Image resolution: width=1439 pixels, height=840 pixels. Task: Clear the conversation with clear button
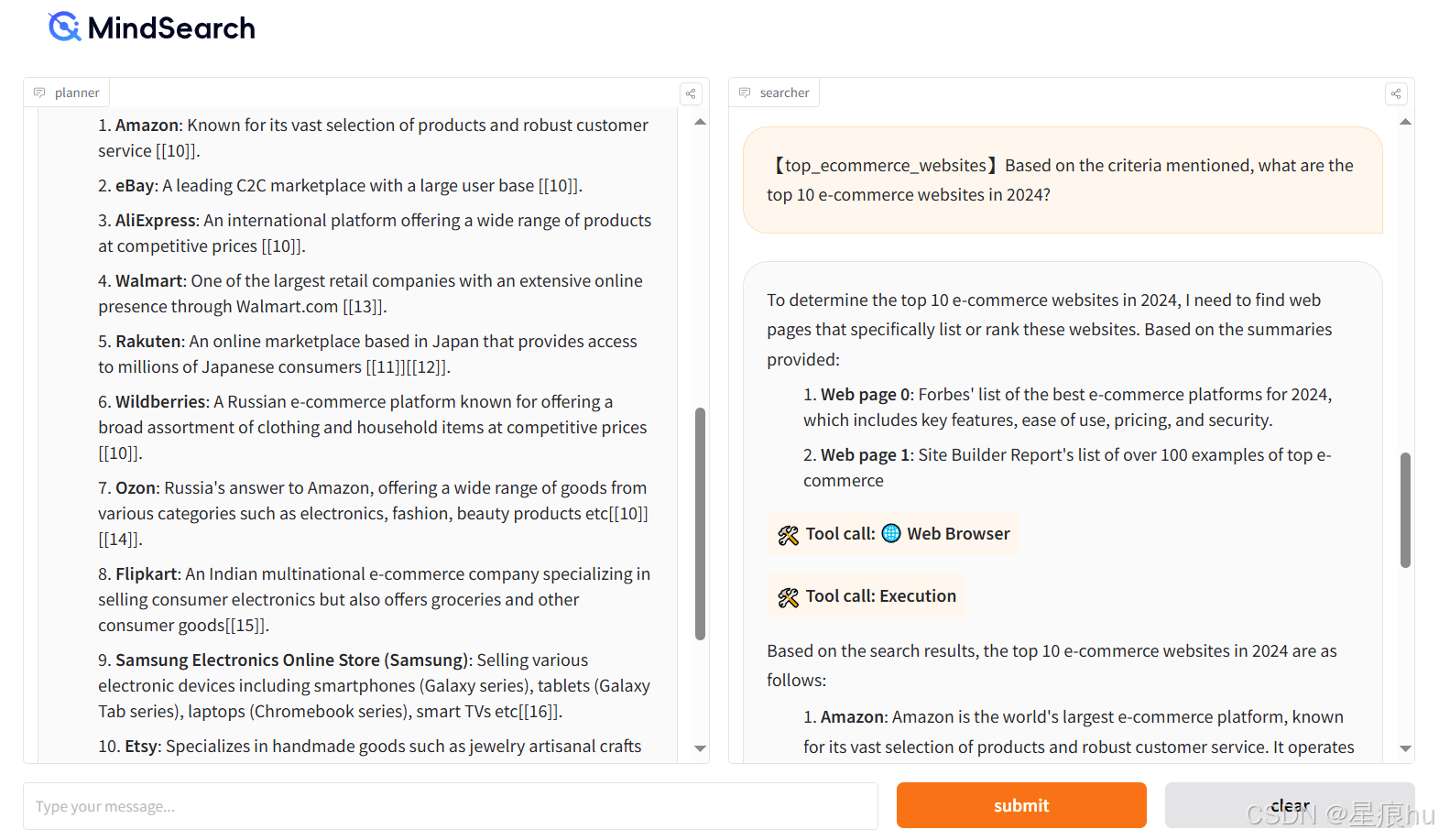(1290, 805)
